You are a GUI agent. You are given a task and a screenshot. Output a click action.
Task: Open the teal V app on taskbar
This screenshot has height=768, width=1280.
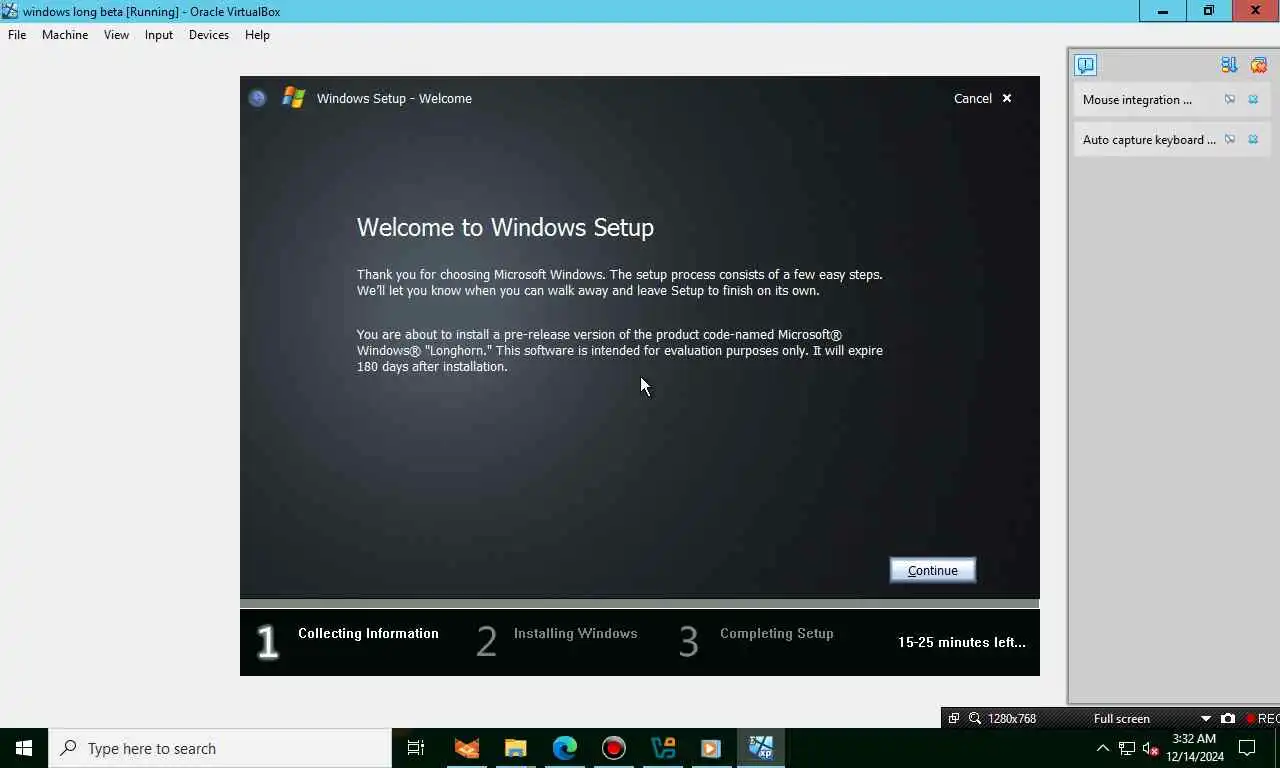[663, 748]
